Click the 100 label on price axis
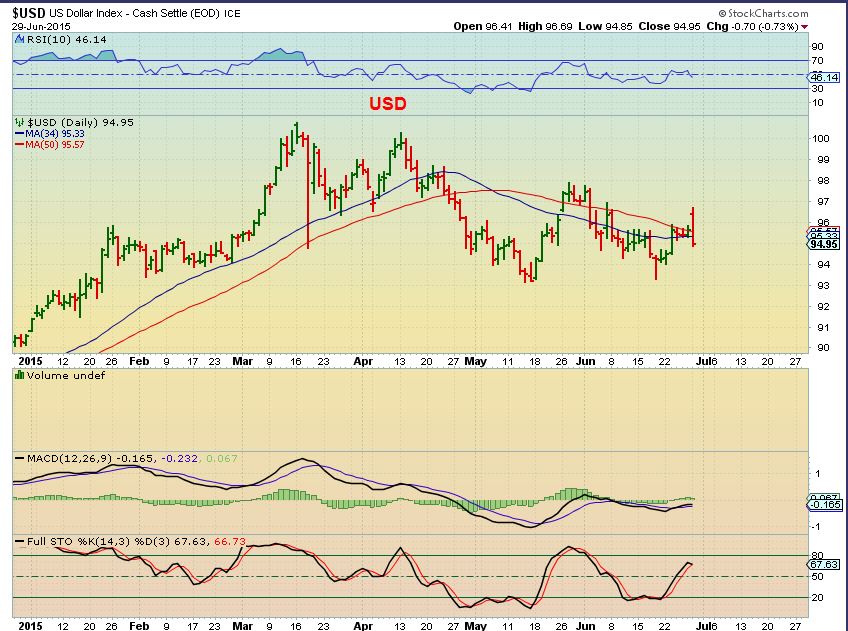The height and width of the screenshot is (631, 848). (x=820, y=138)
